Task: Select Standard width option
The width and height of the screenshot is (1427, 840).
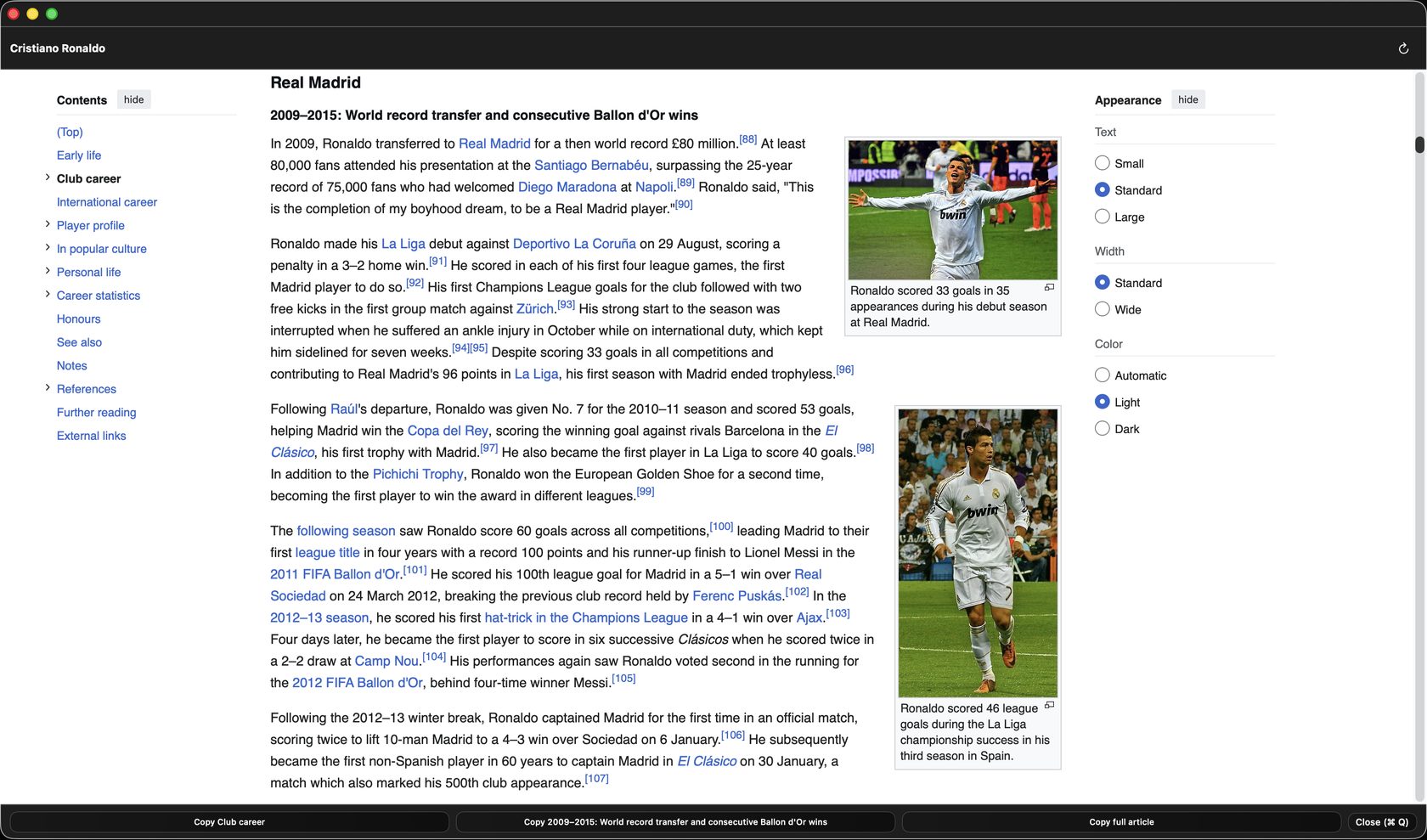Action: (x=1102, y=282)
